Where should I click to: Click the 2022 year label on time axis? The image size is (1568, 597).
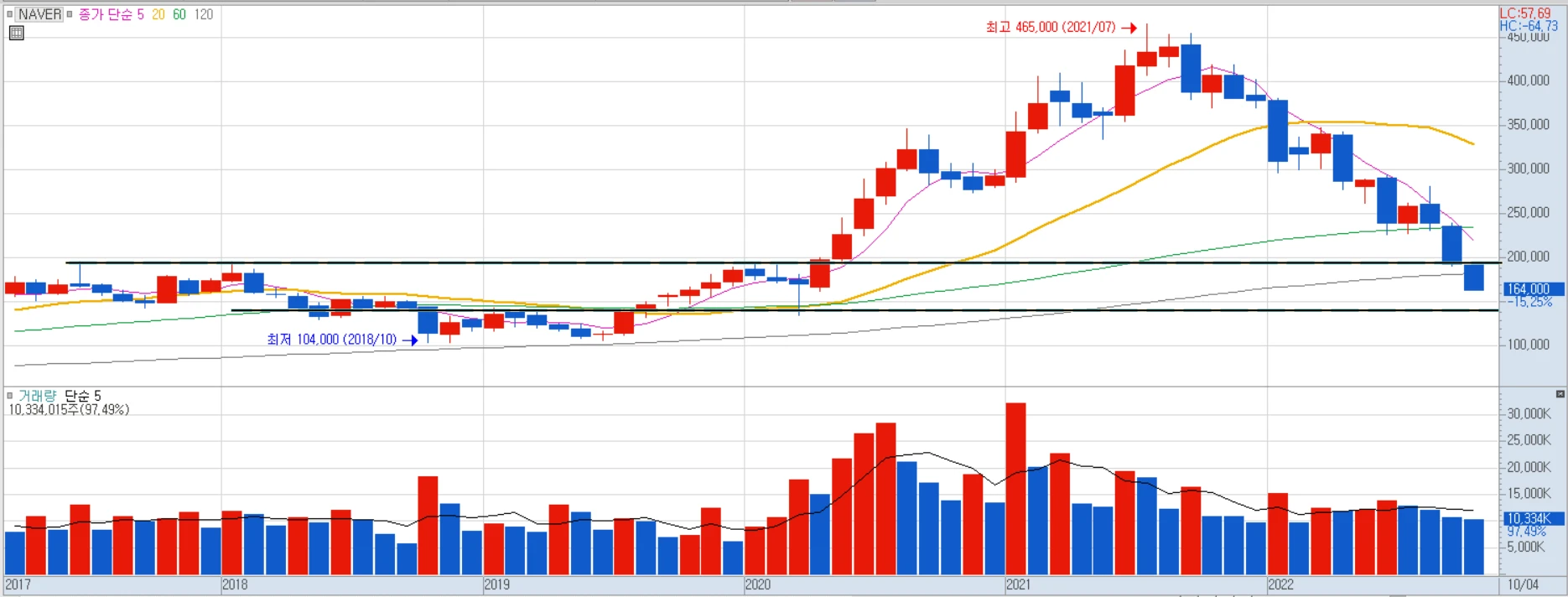(x=1280, y=584)
